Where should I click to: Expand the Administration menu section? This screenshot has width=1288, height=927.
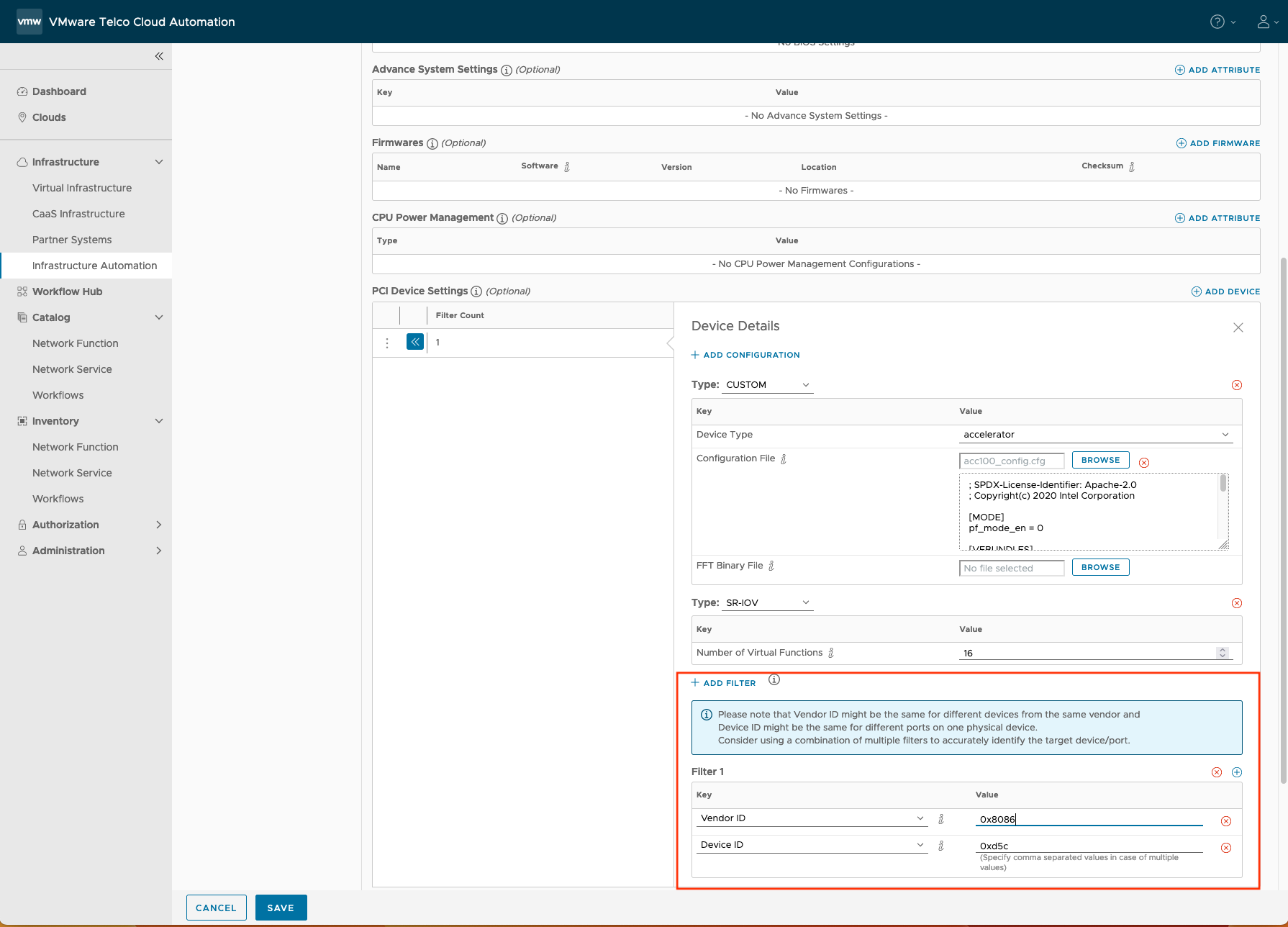click(159, 551)
